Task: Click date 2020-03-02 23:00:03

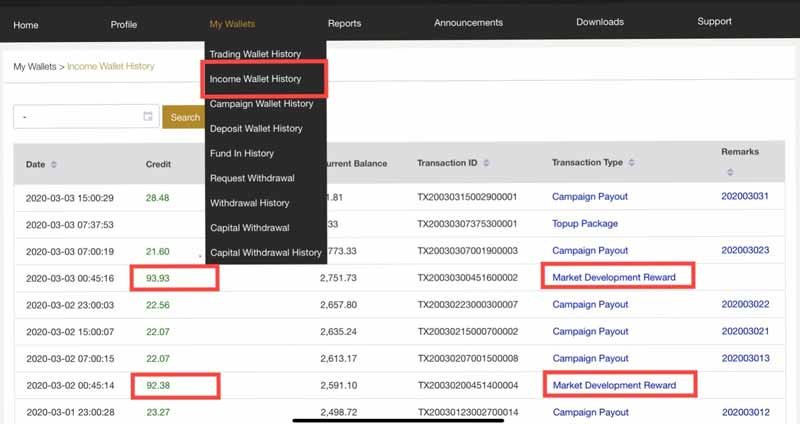Action: pos(70,305)
